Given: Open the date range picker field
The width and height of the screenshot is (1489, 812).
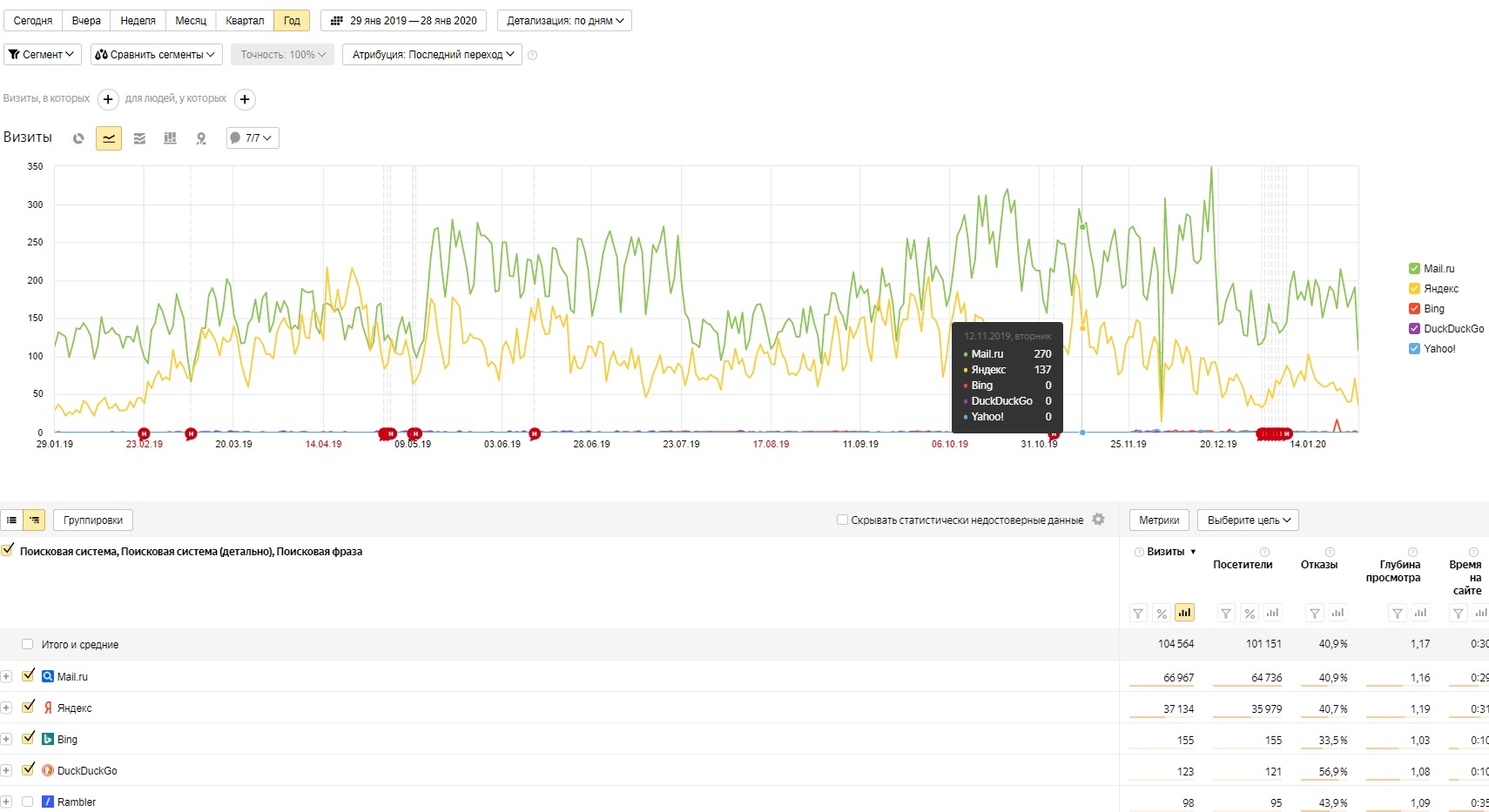Looking at the screenshot, I should pos(403,21).
